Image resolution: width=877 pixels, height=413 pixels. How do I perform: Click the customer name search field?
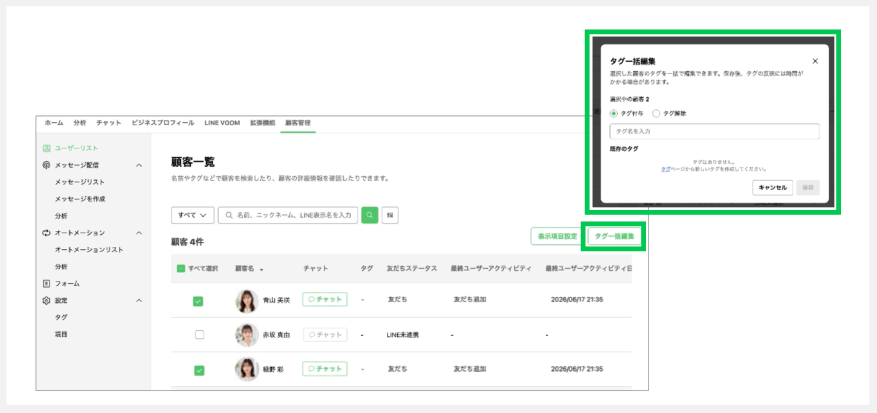click(x=288, y=215)
